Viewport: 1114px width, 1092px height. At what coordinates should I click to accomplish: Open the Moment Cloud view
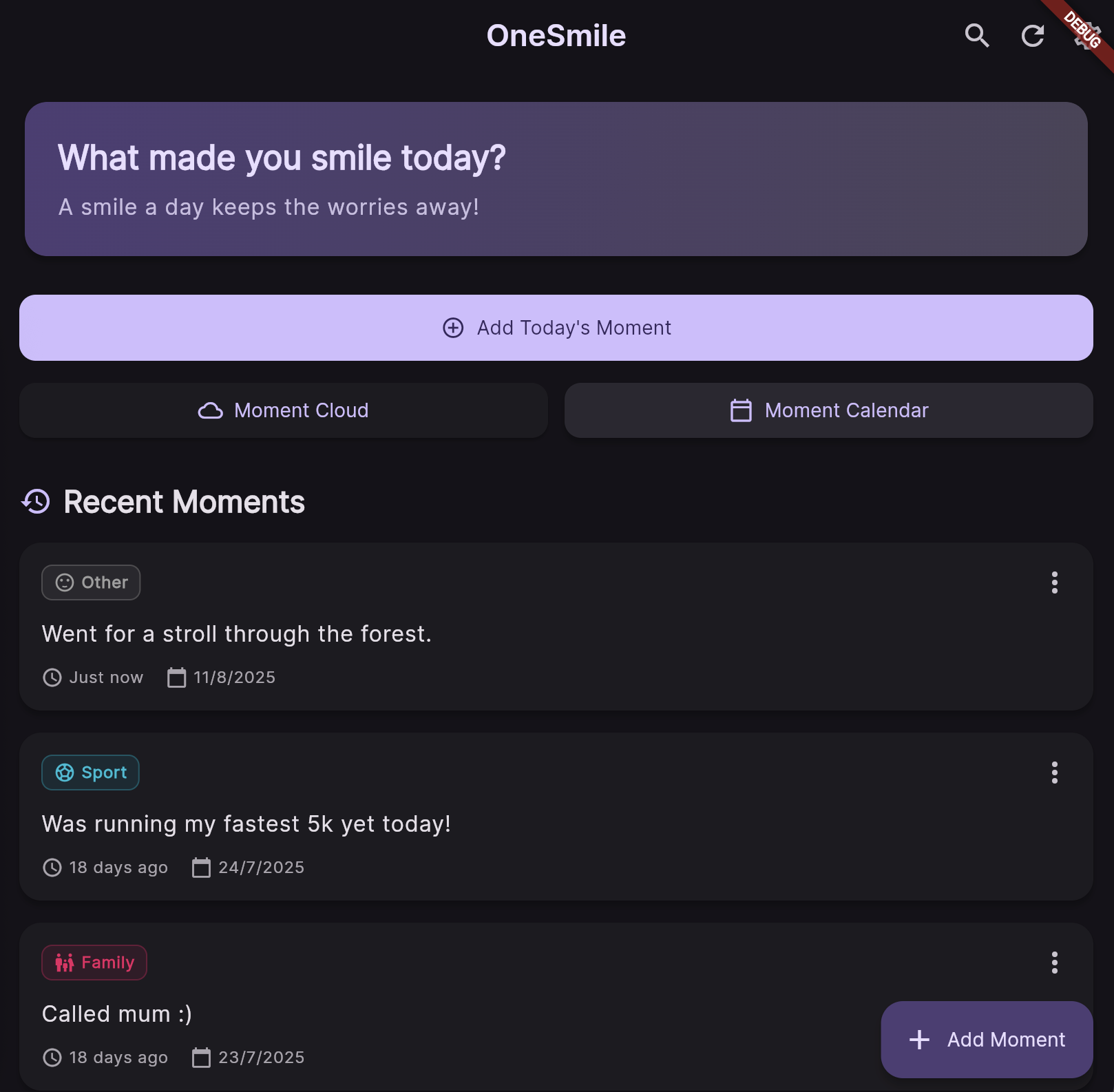[284, 410]
